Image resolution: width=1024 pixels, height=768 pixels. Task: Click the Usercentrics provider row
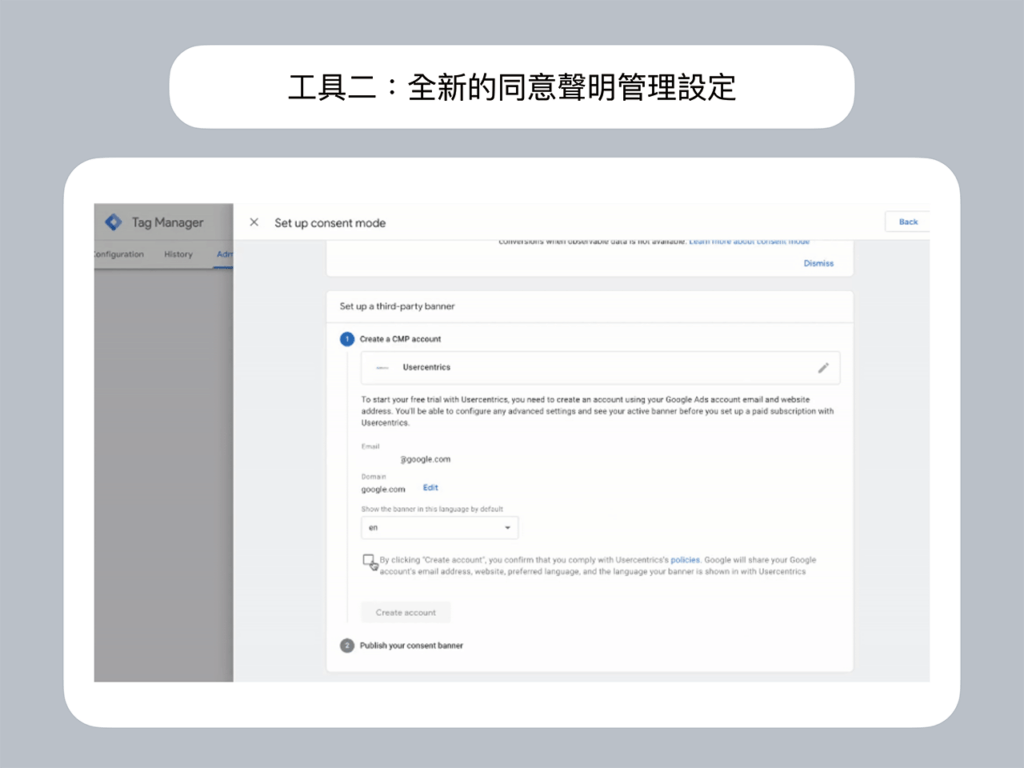[x=600, y=368]
